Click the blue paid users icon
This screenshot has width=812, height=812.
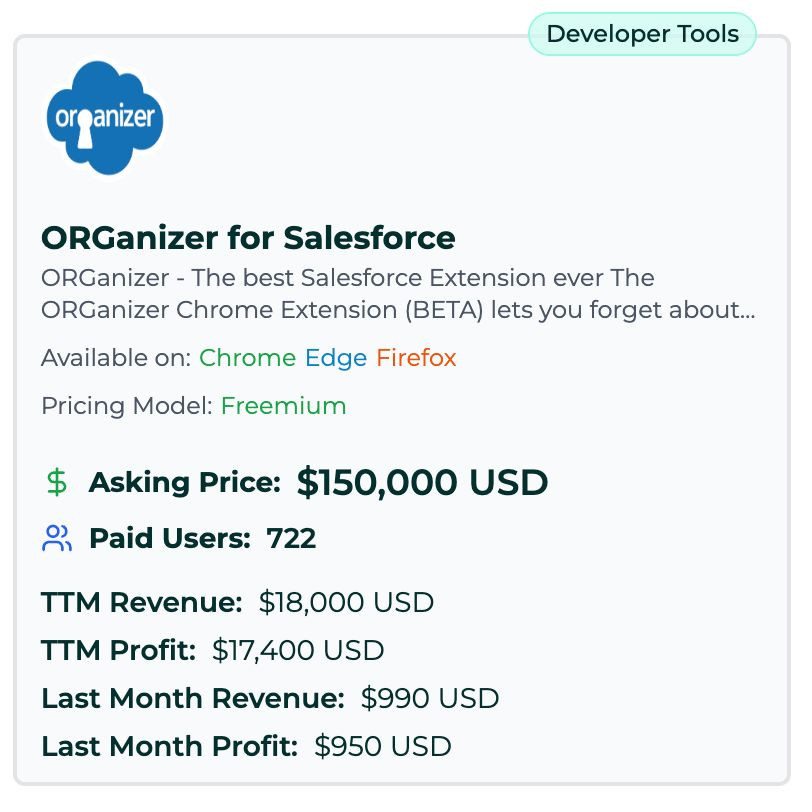coord(56,539)
